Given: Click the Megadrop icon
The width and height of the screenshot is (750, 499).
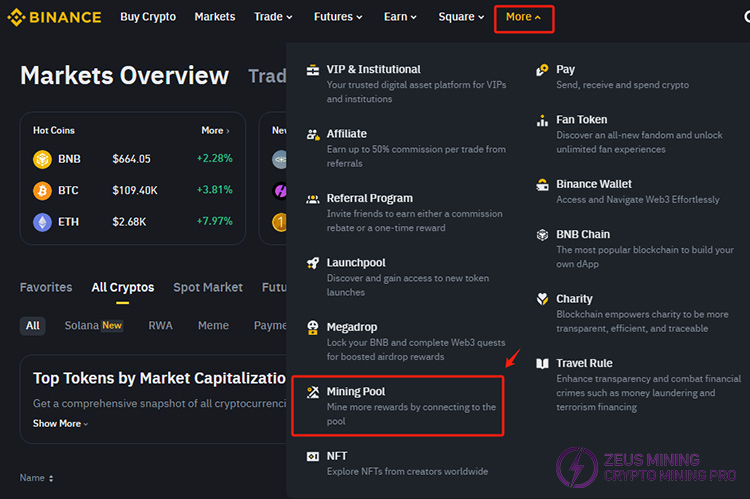Looking at the screenshot, I should tap(313, 328).
